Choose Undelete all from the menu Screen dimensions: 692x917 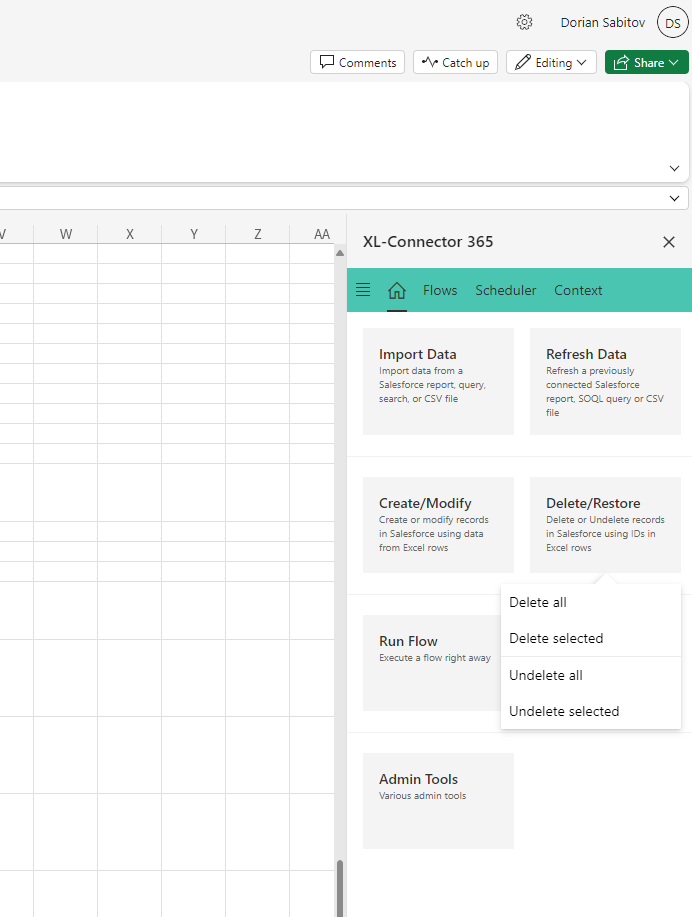591,675
